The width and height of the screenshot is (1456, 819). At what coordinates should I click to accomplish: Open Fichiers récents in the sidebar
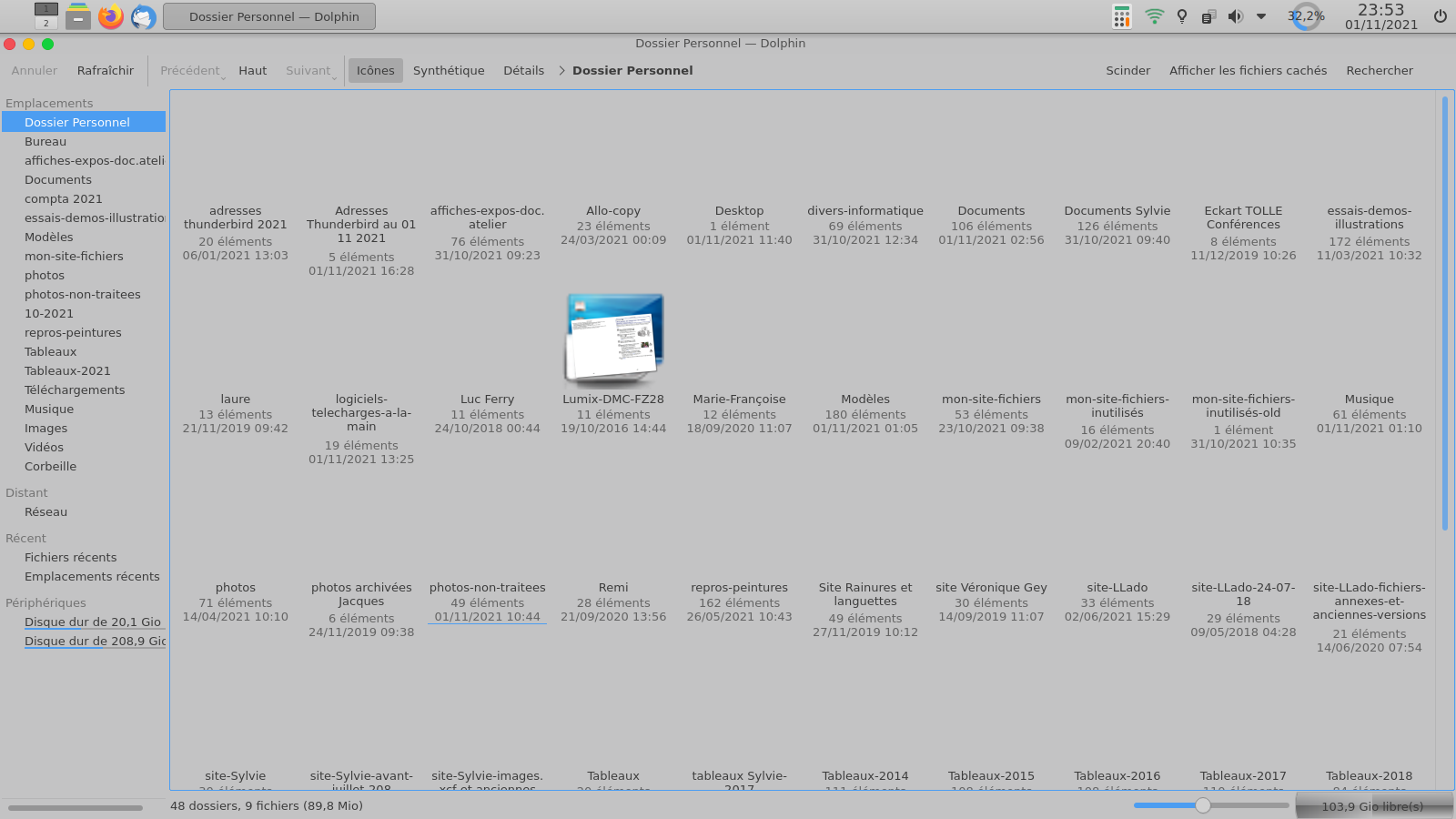84,557
